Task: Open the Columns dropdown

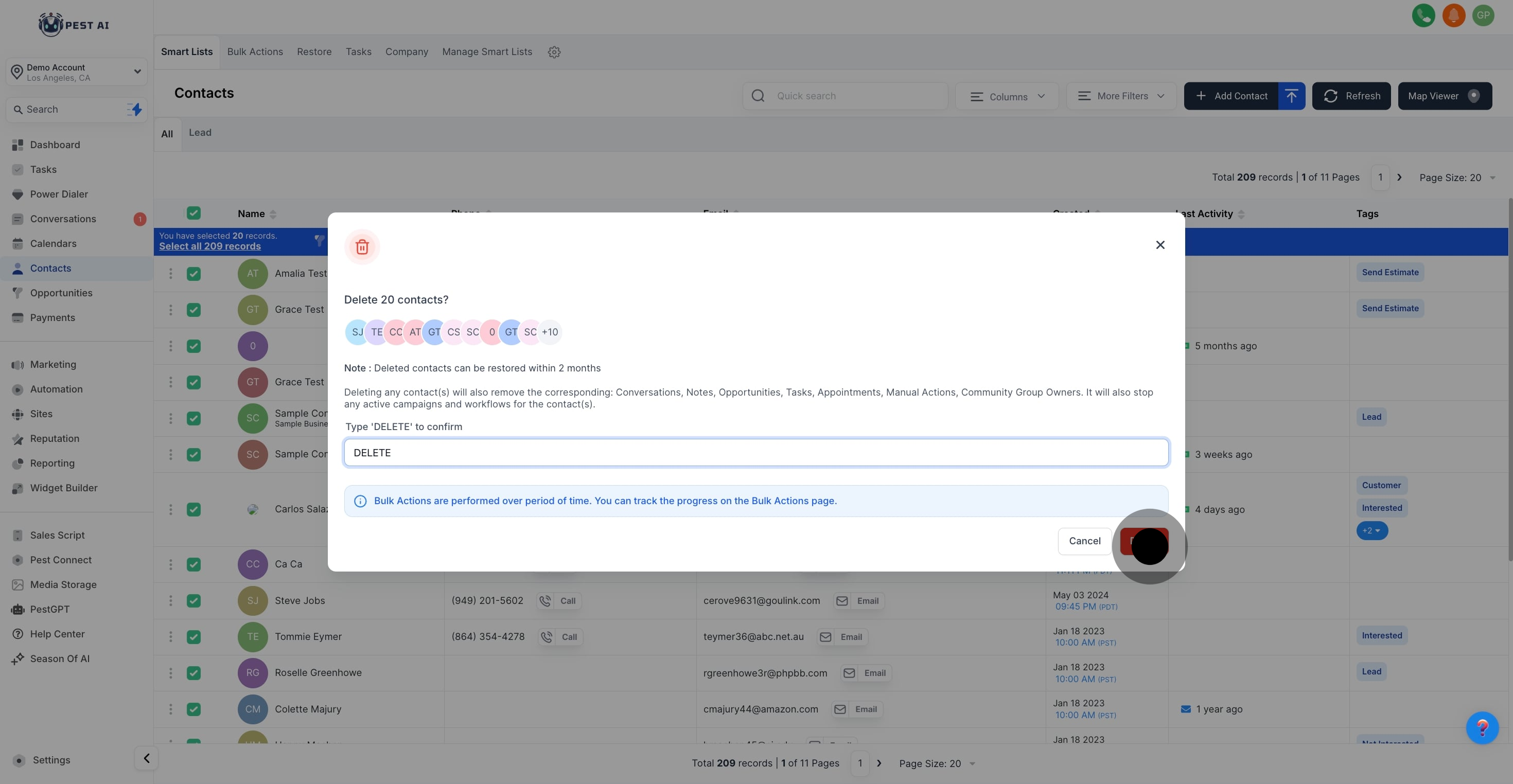Action: click(x=1007, y=96)
